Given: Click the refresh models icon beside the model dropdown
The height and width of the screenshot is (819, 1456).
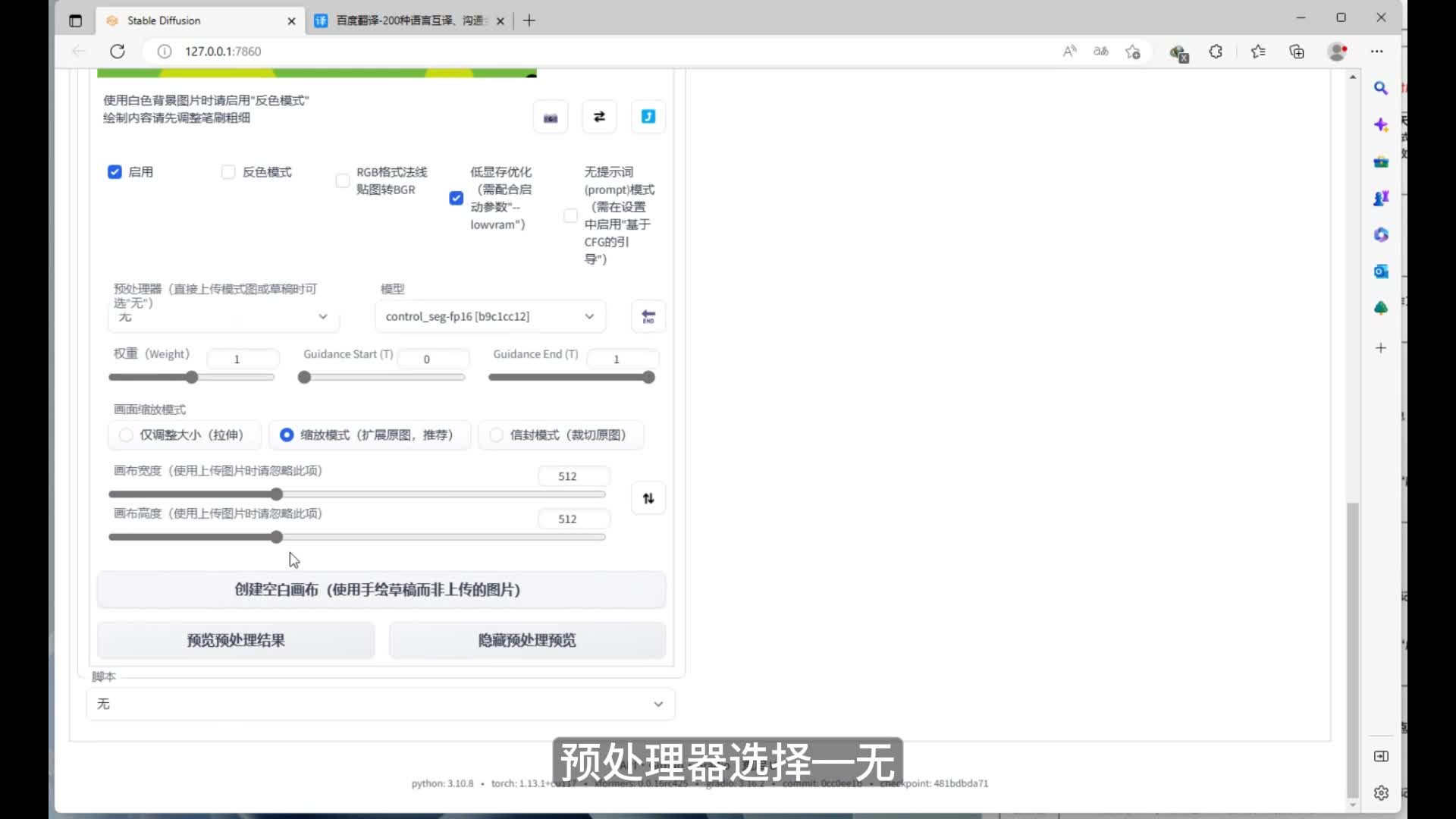Looking at the screenshot, I should click(x=648, y=317).
